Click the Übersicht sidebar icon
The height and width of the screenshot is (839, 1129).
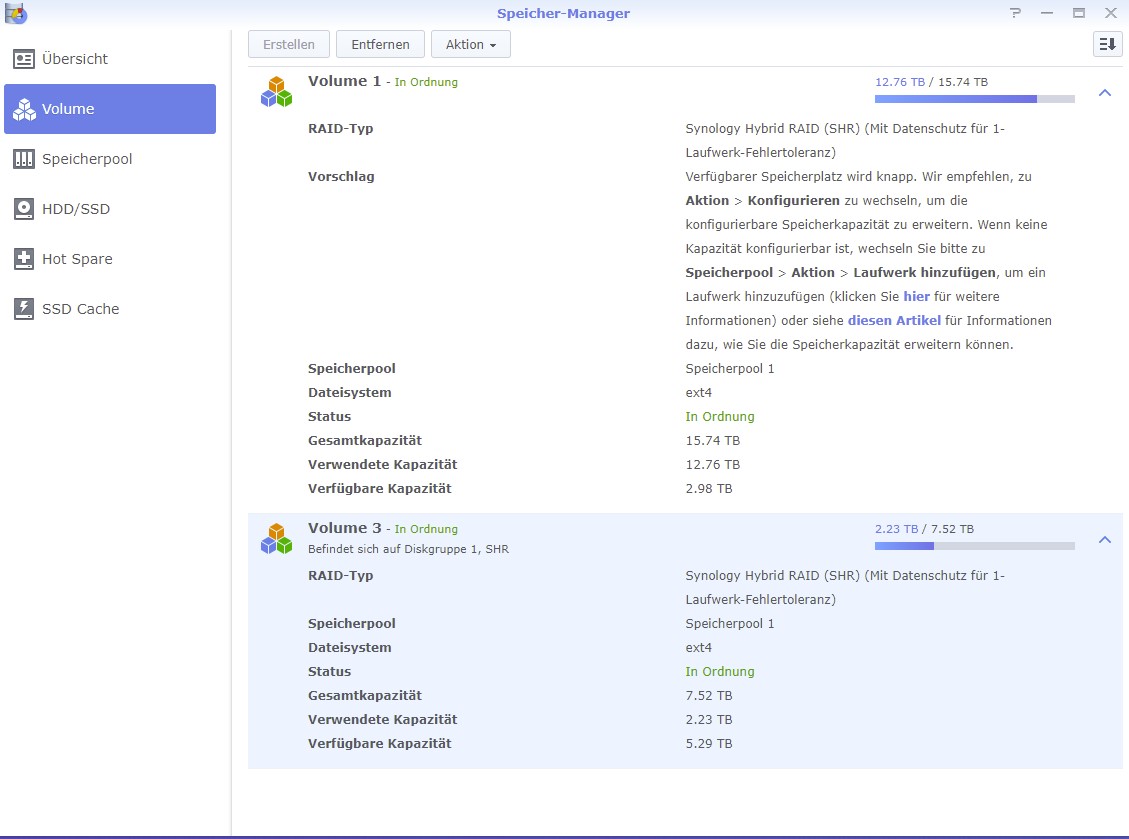point(24,59)
